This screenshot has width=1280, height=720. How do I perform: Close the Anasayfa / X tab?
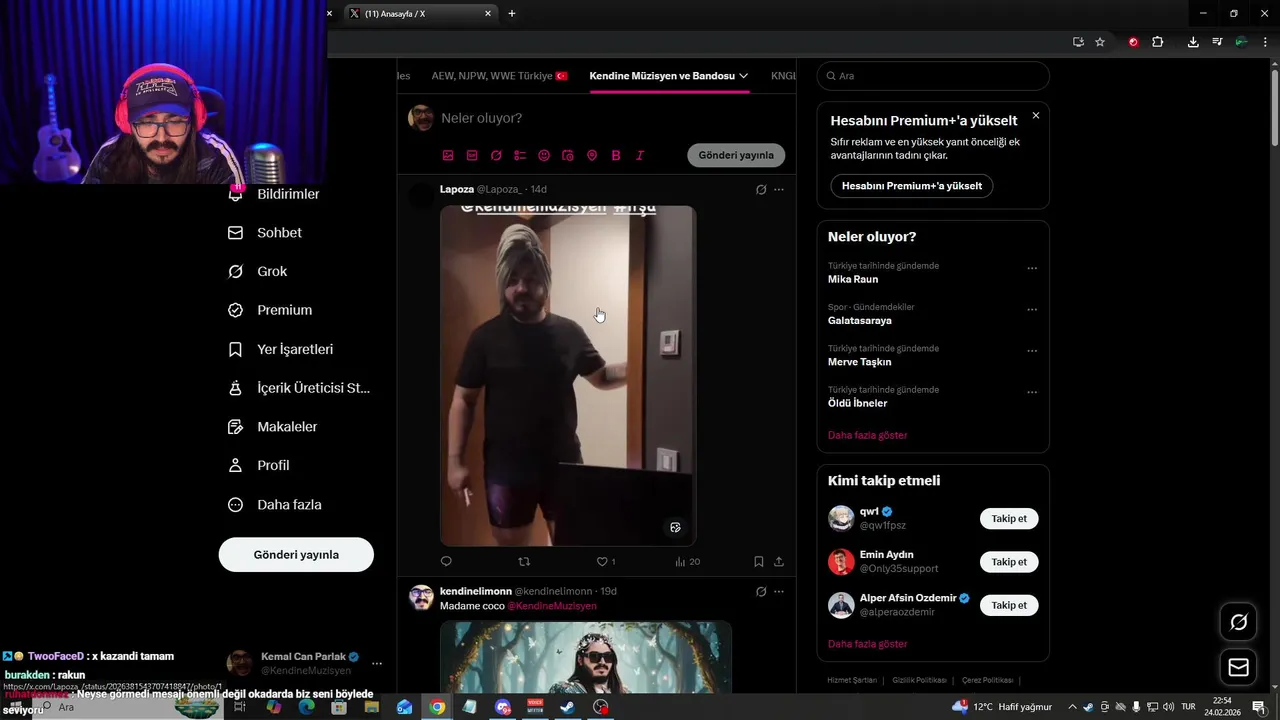(x=488, y=13)
